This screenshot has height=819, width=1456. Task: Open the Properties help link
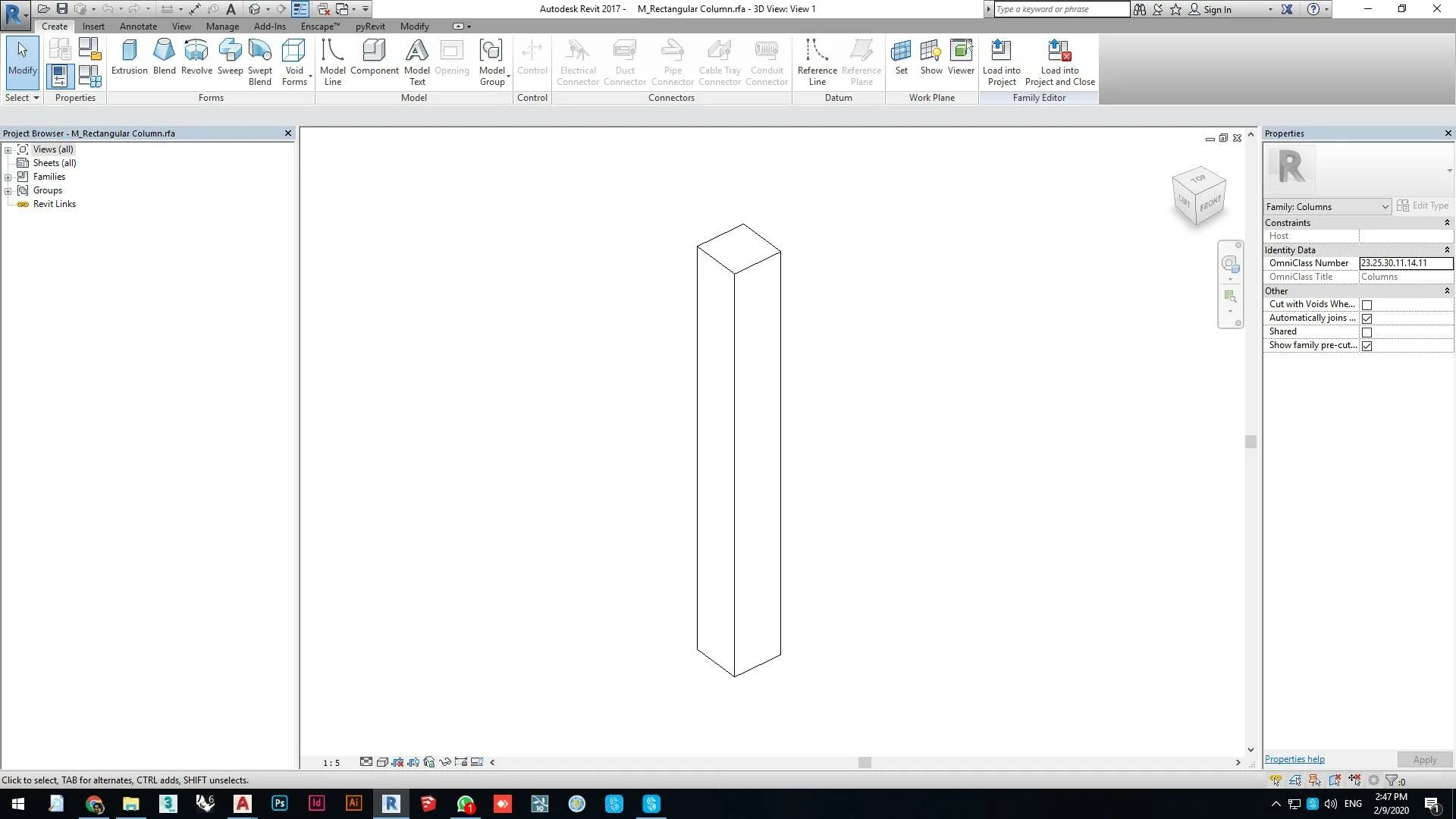(1294, 759)
